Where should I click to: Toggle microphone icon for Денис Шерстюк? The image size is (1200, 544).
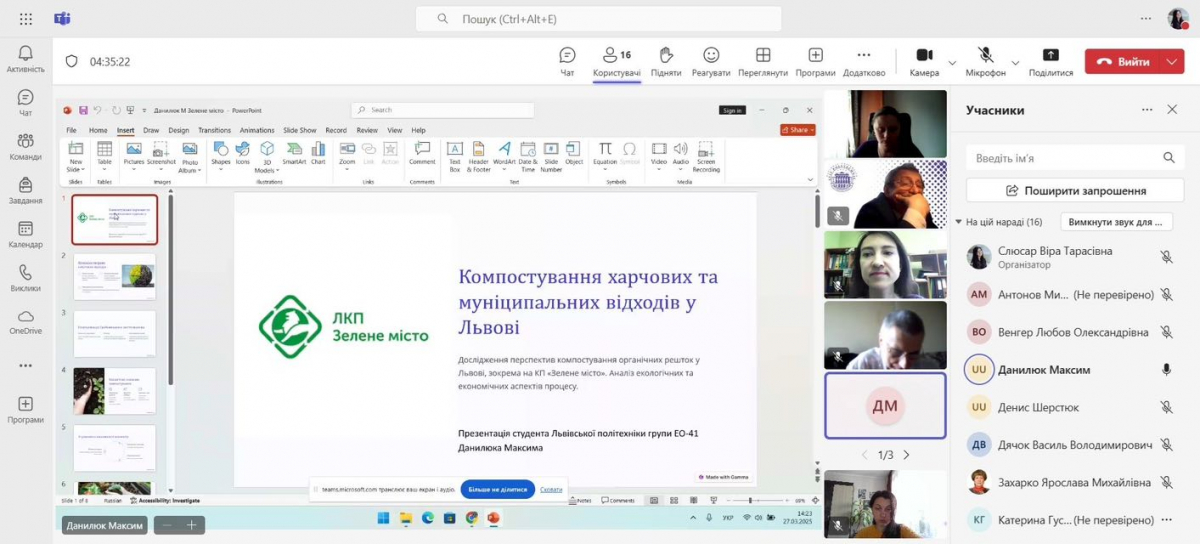click(1166, 407)
